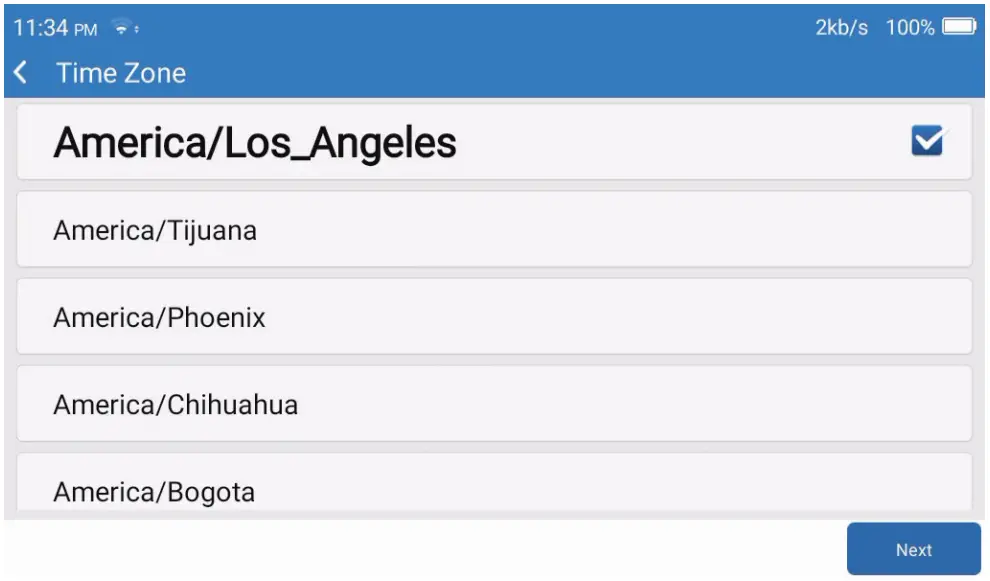The height and width of the screenshot is (581, 990).
Task: Click the Wi-Fi signal icon
Action: 122,29
